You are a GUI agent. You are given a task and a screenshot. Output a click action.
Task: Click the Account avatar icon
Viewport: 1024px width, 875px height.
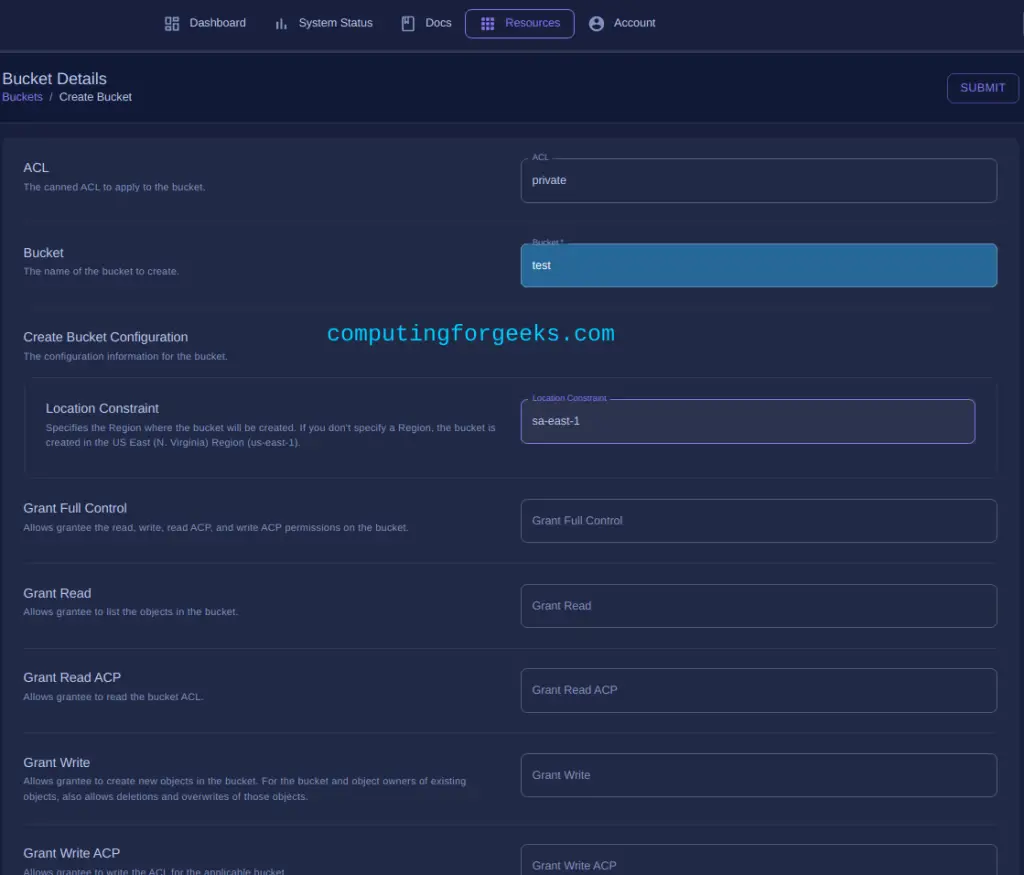click(x=596, y=24)
